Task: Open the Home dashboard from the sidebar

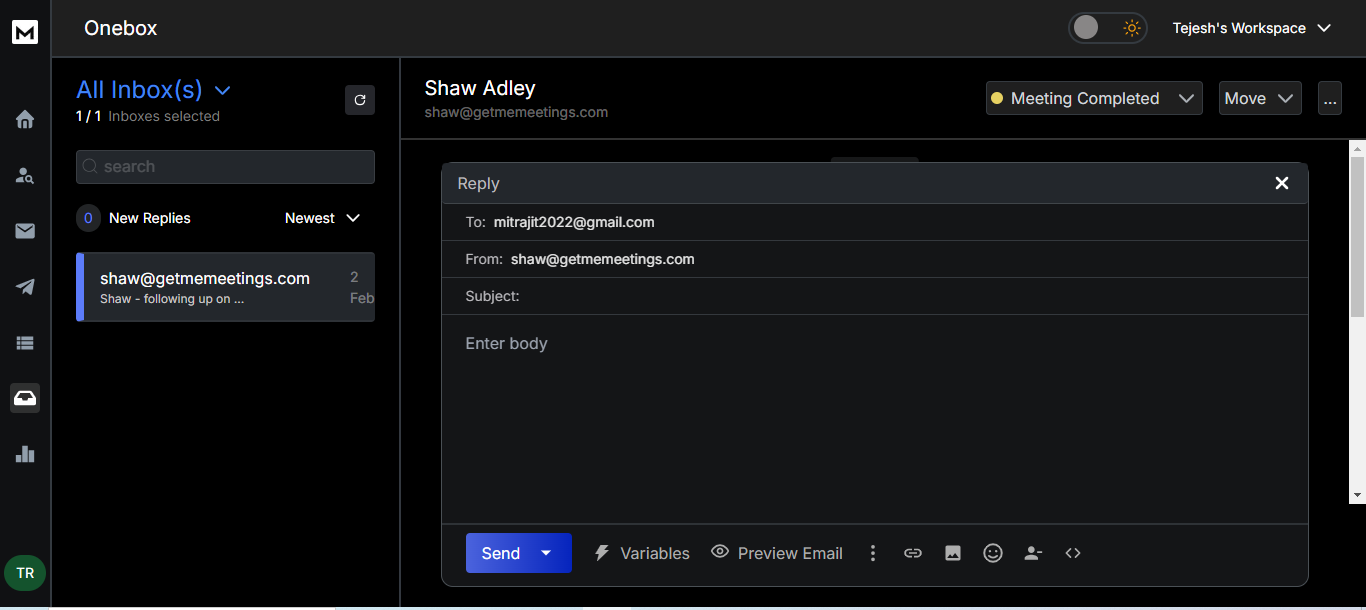Action: tap(24, 119)
